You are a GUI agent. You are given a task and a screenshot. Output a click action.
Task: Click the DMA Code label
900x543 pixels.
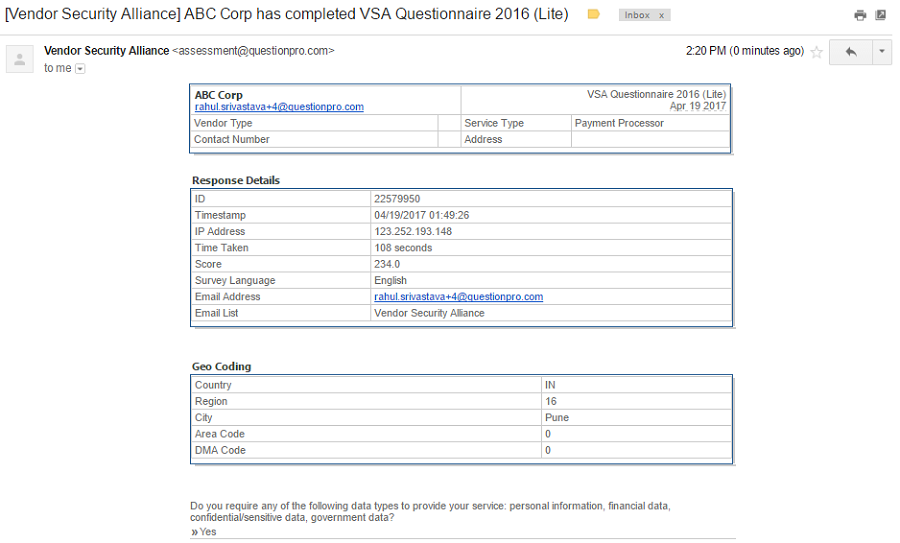tap(220, 451)
